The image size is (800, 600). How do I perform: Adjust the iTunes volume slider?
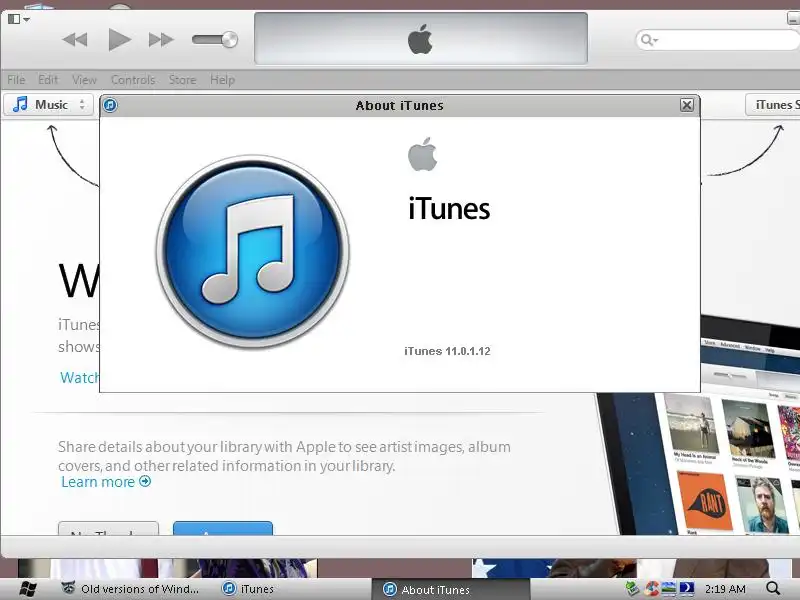215,40
